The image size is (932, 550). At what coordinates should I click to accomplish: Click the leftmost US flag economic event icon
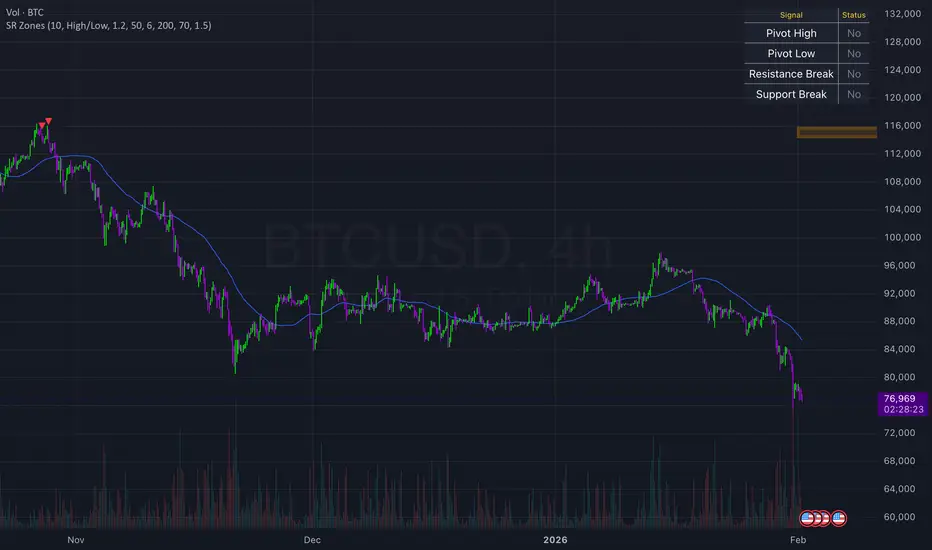coord(809,518)
